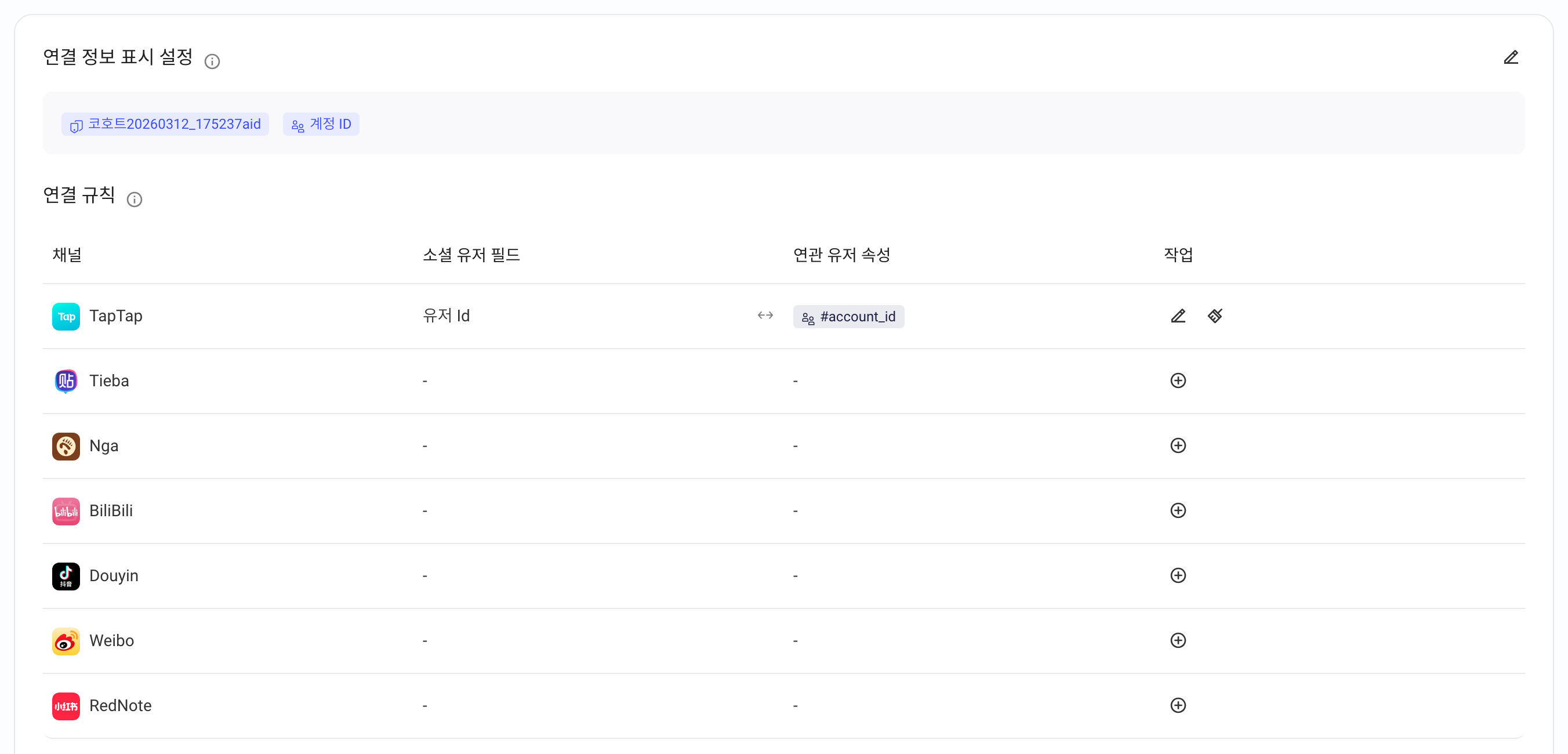The image size is (1568, 754).
Task: Add a connection rule for Tieba
Action: 1178,380
